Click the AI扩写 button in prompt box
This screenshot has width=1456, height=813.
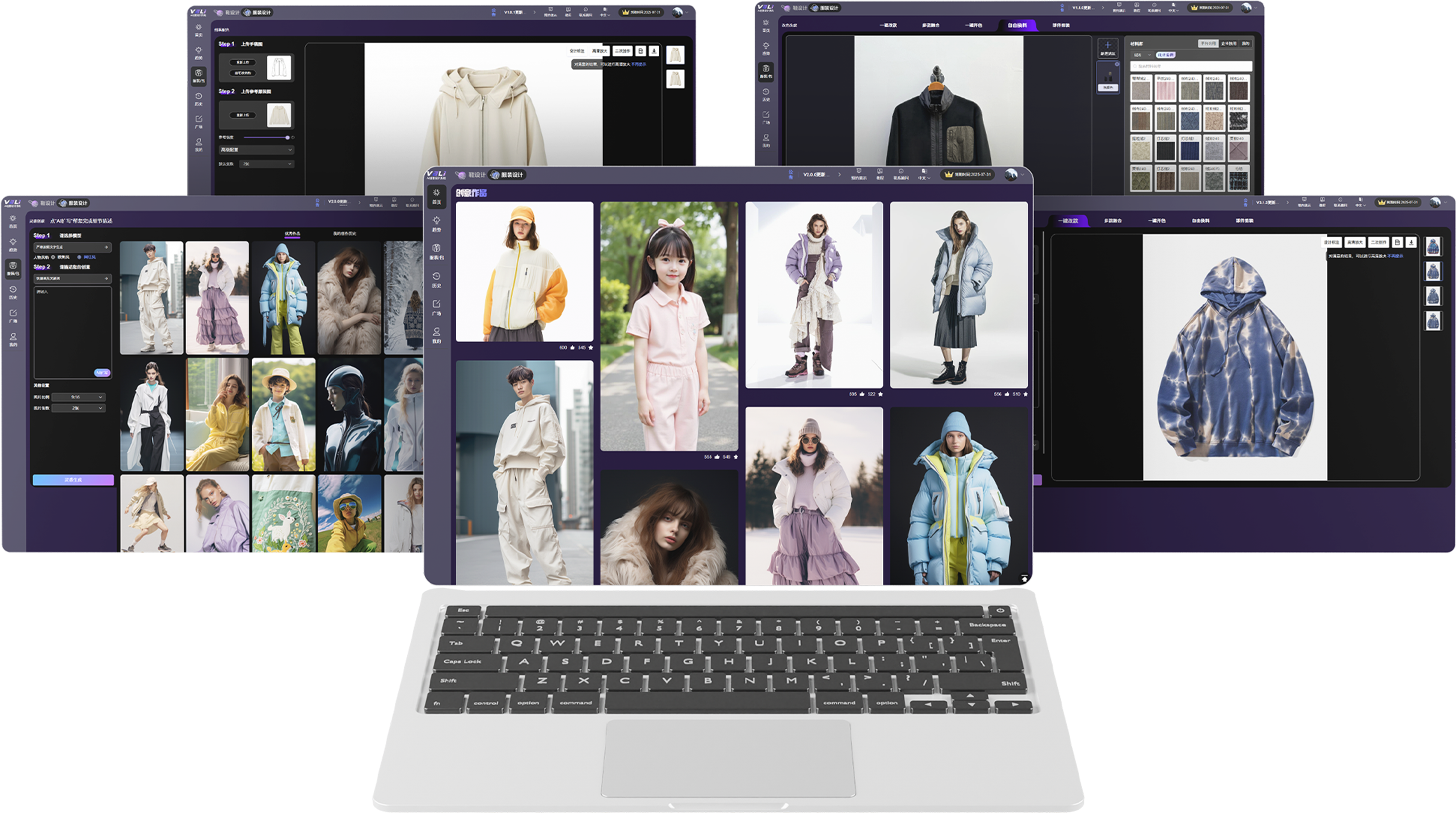coord(102,373)
